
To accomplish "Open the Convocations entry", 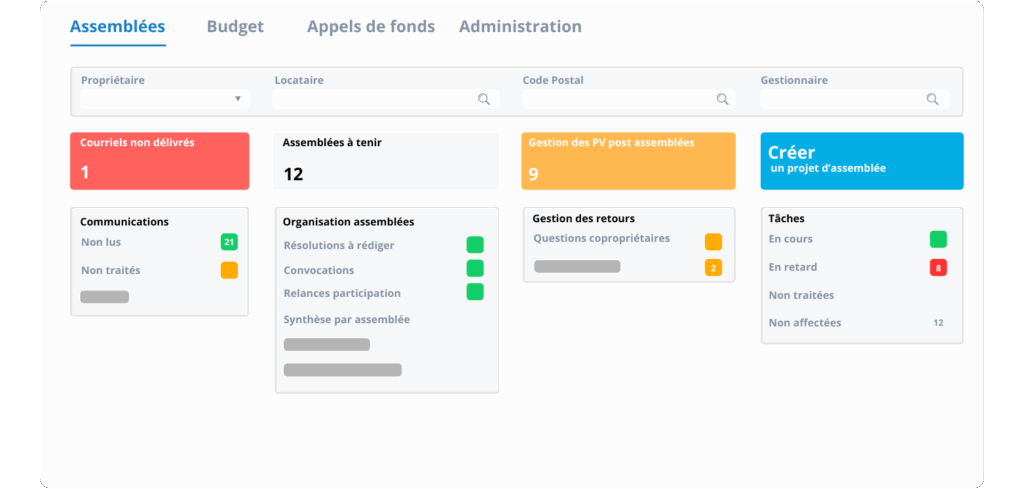I will (x=319, y=270).
